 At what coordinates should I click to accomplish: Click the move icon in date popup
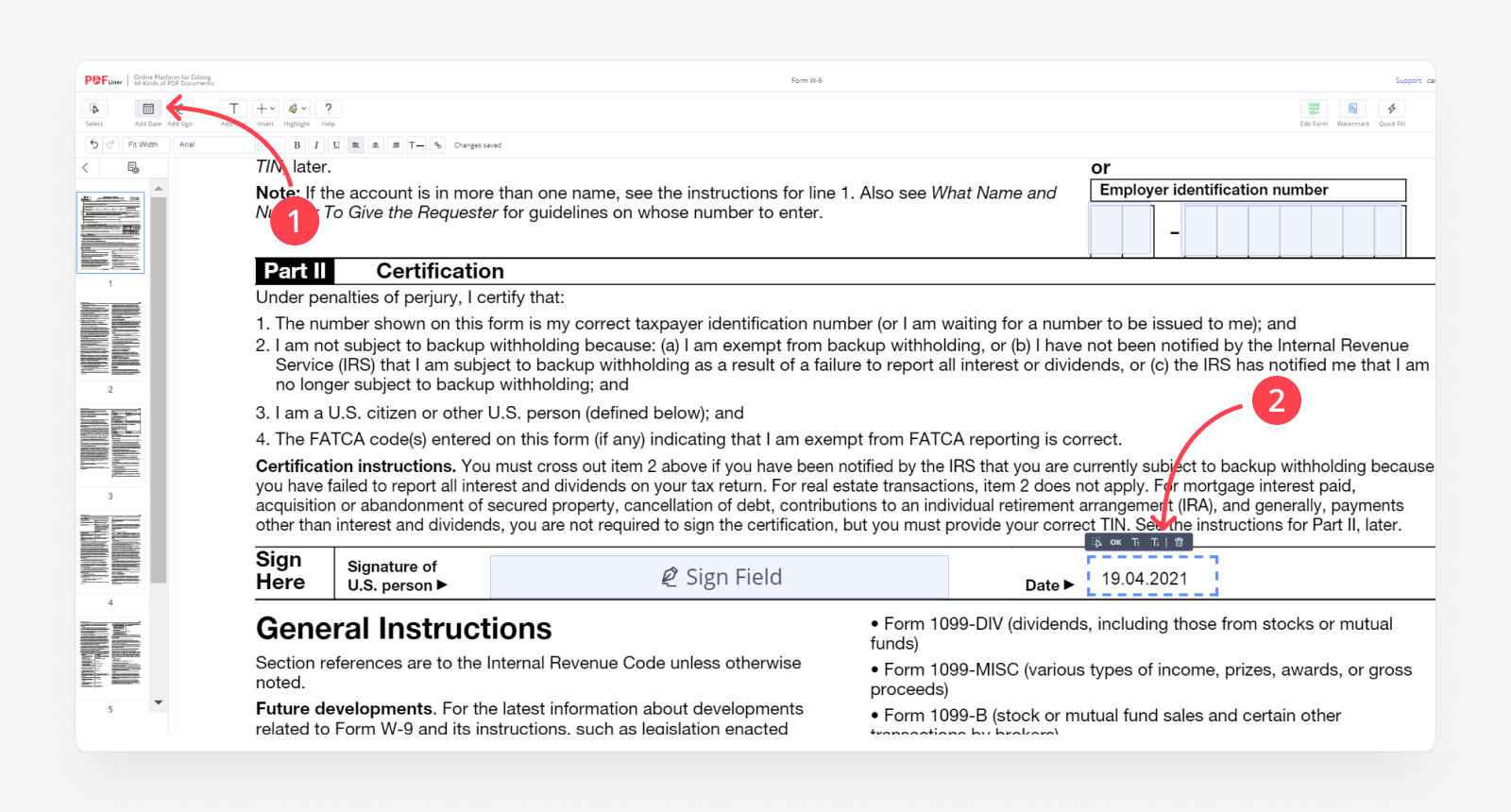tap(1097, 543)
